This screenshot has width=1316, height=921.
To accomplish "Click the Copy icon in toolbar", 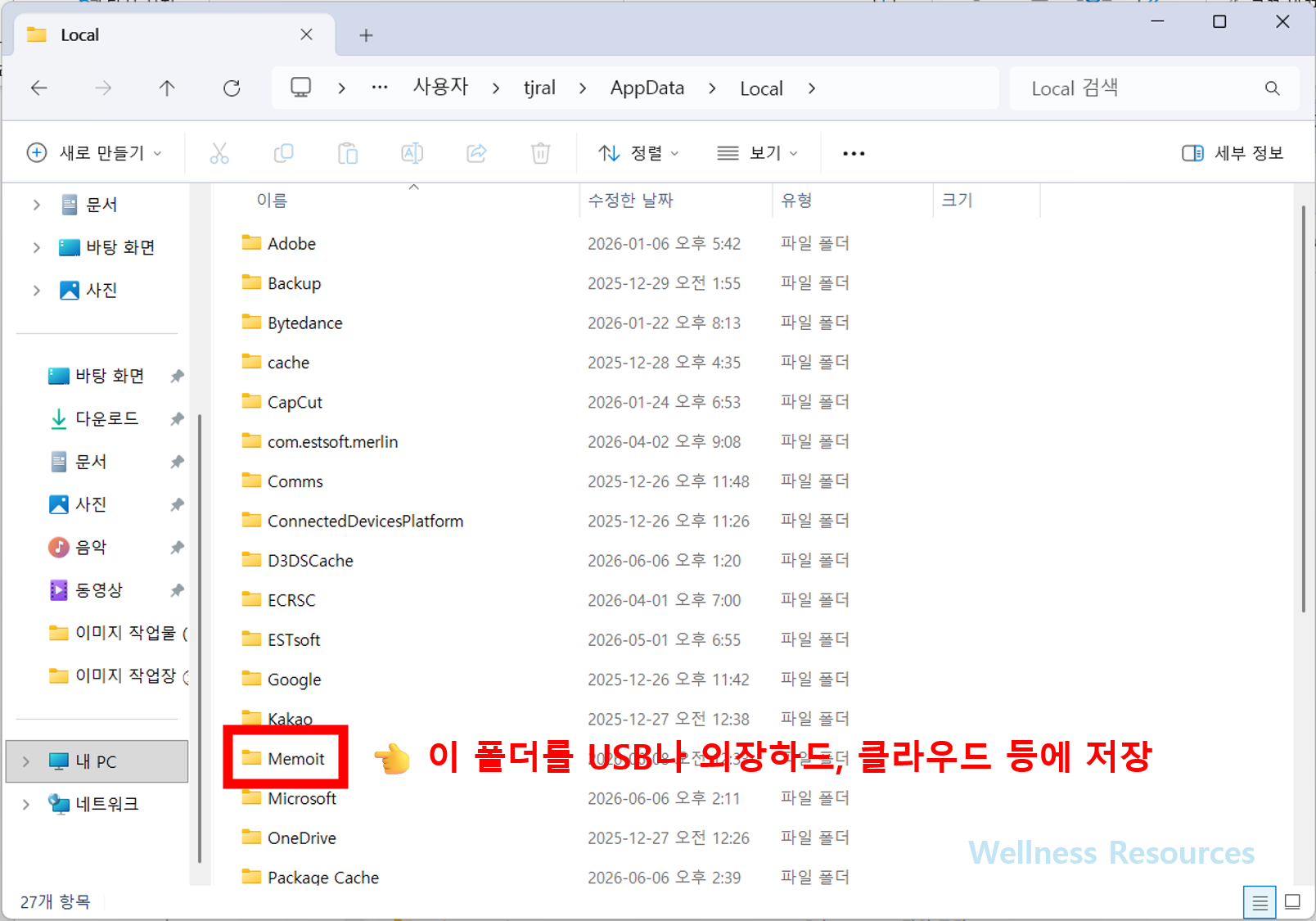I will tap(283, 153).
